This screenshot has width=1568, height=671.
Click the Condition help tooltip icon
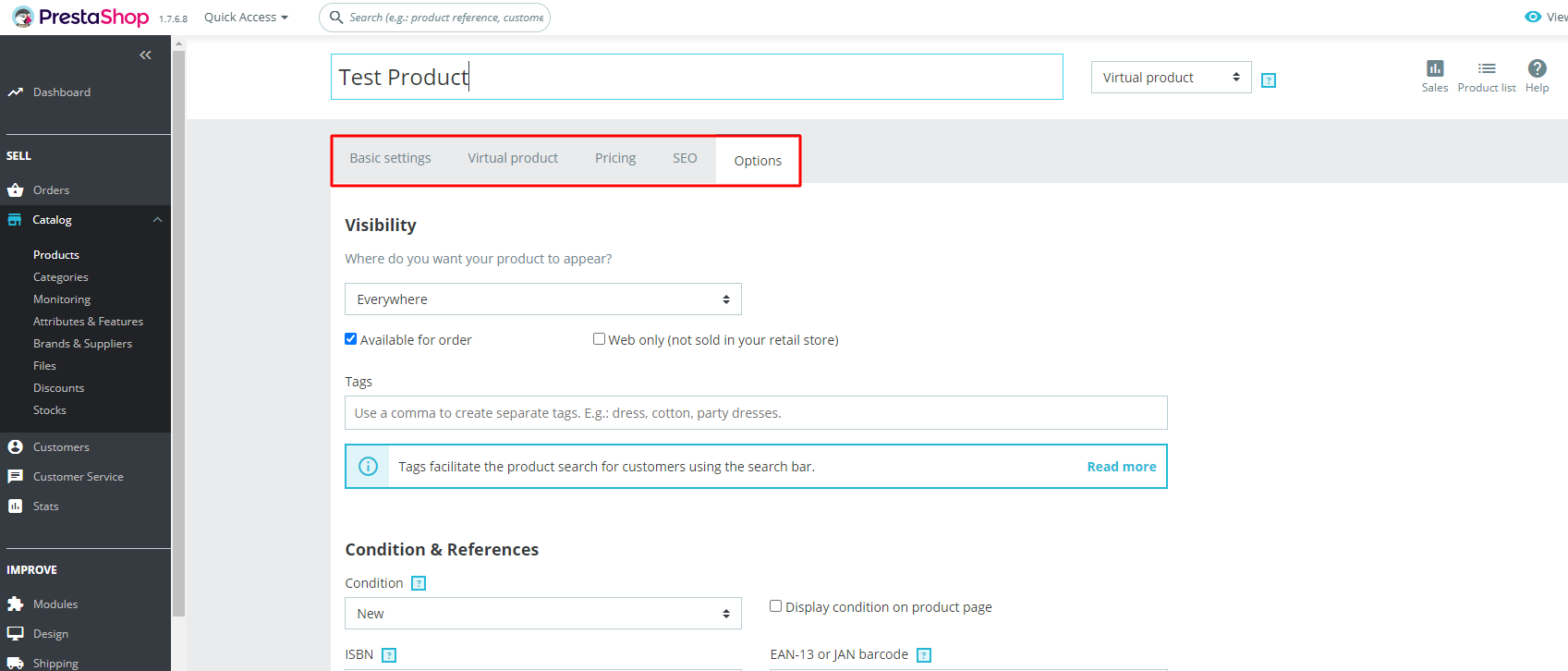(419, 583)
